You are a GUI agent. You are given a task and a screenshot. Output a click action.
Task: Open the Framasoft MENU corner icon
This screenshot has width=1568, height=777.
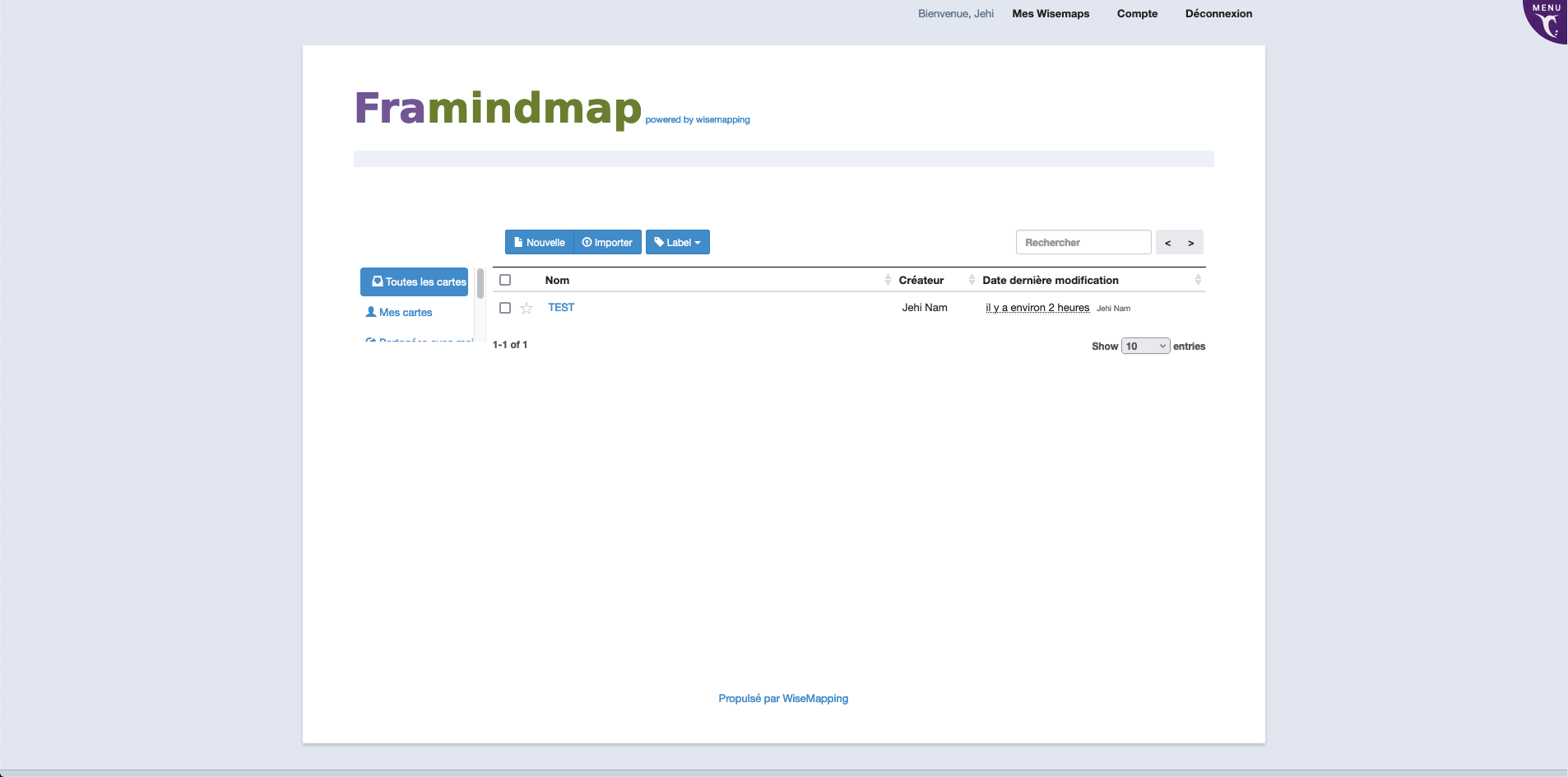tap(1547, 21)
